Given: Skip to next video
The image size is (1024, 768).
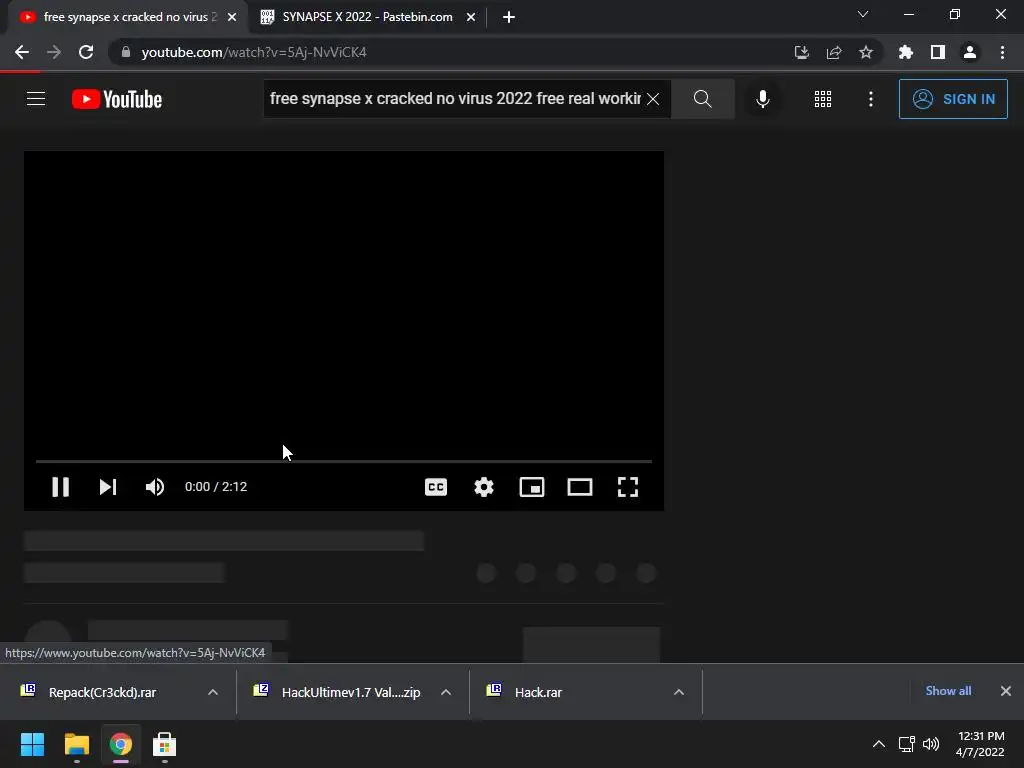Looking at the screenshot, I should [108, 487].
